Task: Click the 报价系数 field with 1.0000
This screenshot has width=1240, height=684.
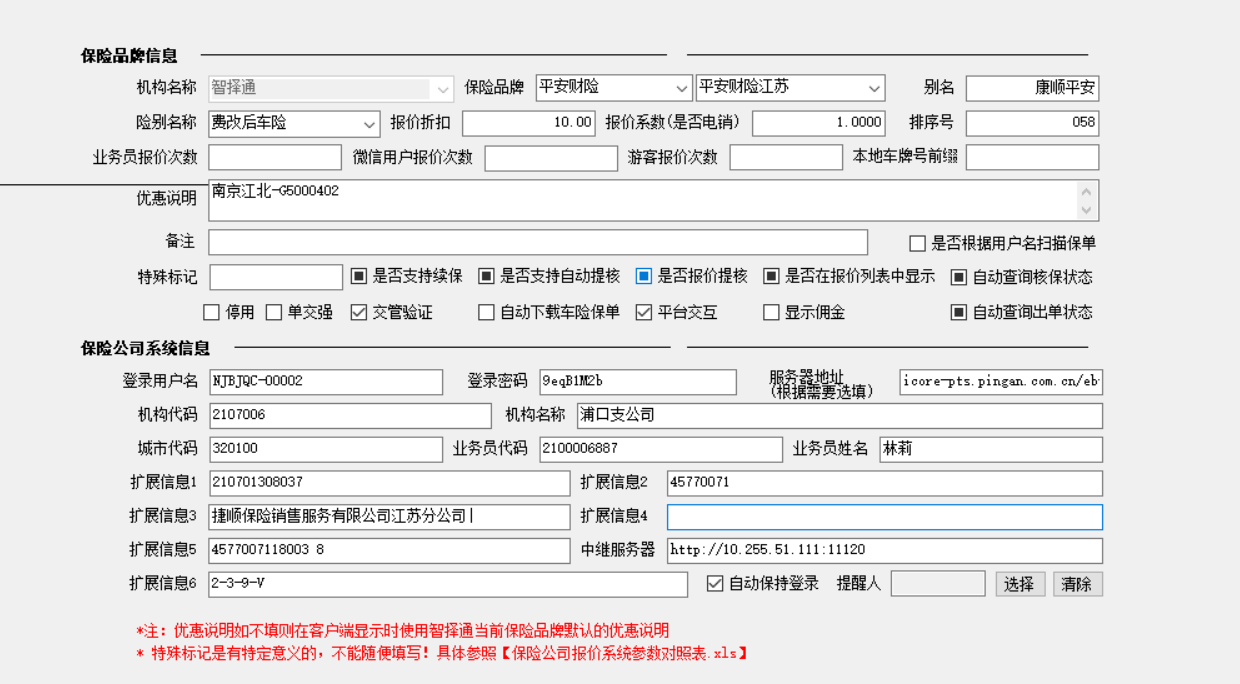Action: (818, 123)
